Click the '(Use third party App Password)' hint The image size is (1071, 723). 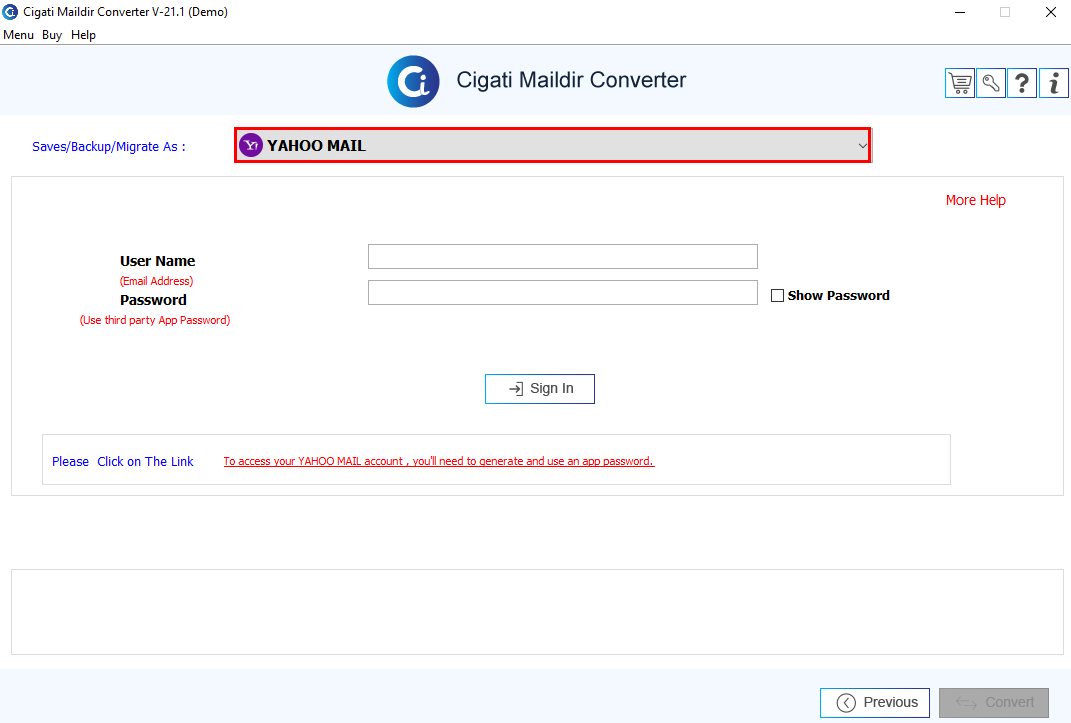[x=155, y=320]
